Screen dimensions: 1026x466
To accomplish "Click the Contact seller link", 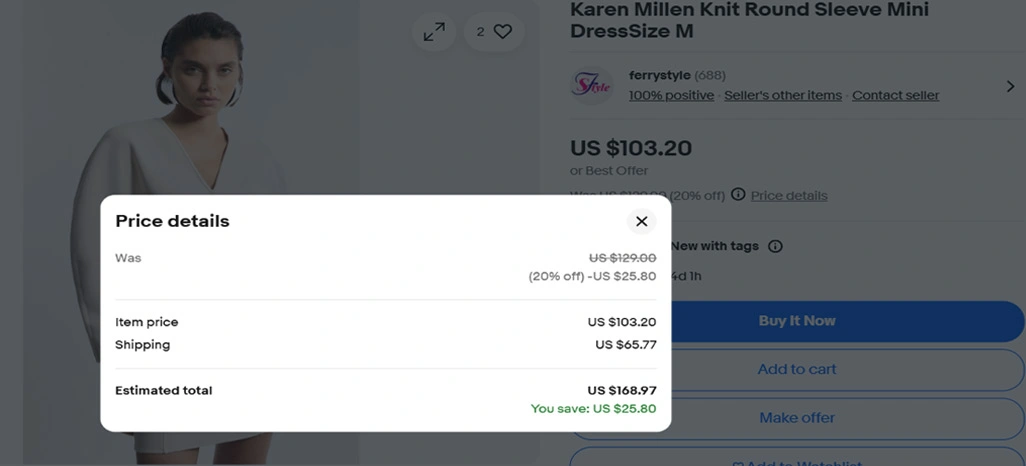I will coord(895,95).
